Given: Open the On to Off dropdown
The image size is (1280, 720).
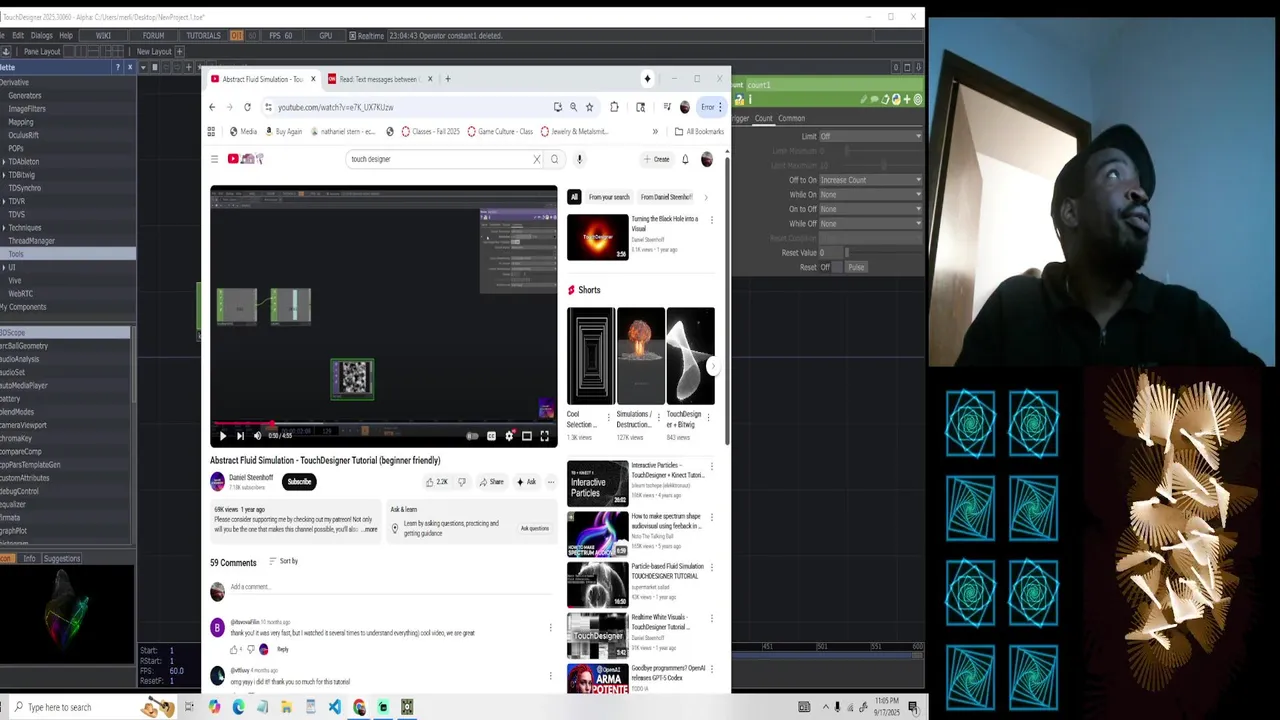Looking at the screenshot, I should [871, 209].
